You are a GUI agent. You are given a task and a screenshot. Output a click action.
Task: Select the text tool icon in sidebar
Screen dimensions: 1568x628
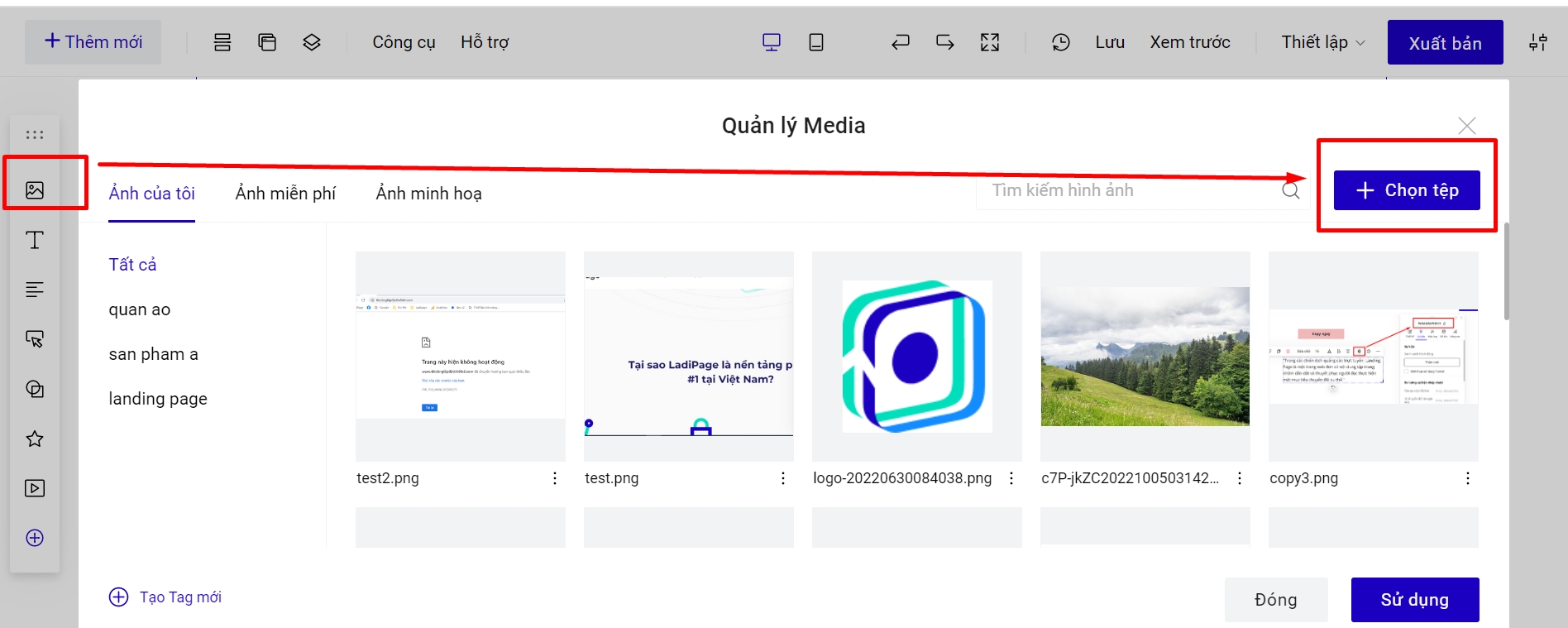tap(35, 241)
